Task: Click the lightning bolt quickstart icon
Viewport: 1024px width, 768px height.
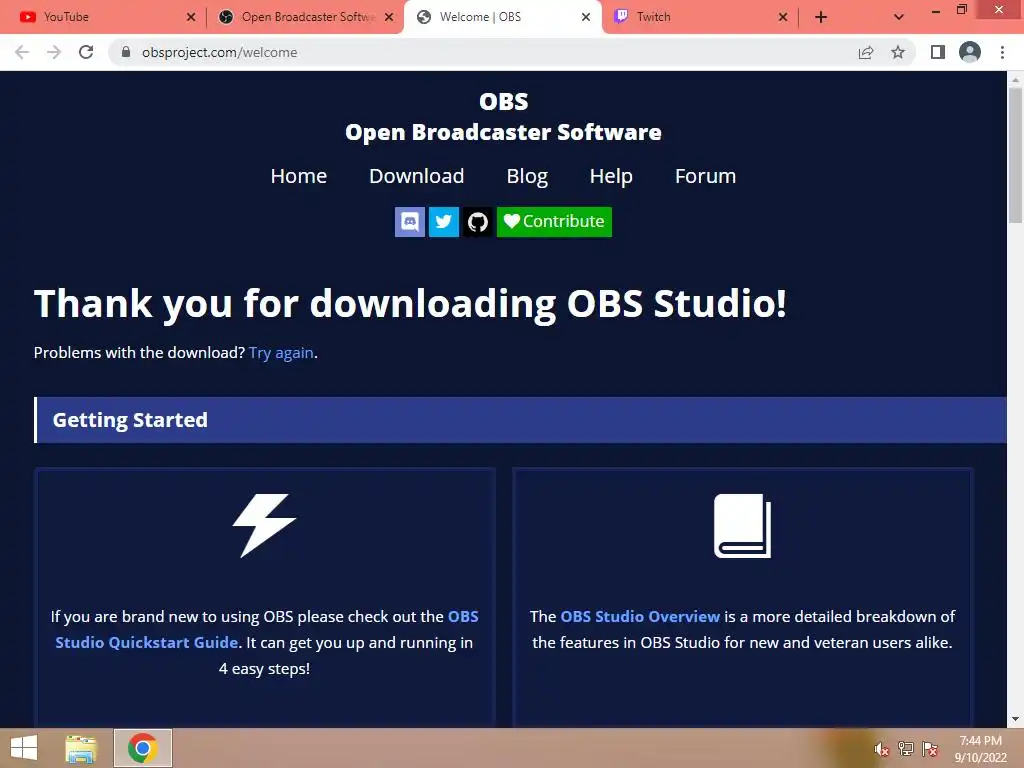Action: [x=264, y=525]
